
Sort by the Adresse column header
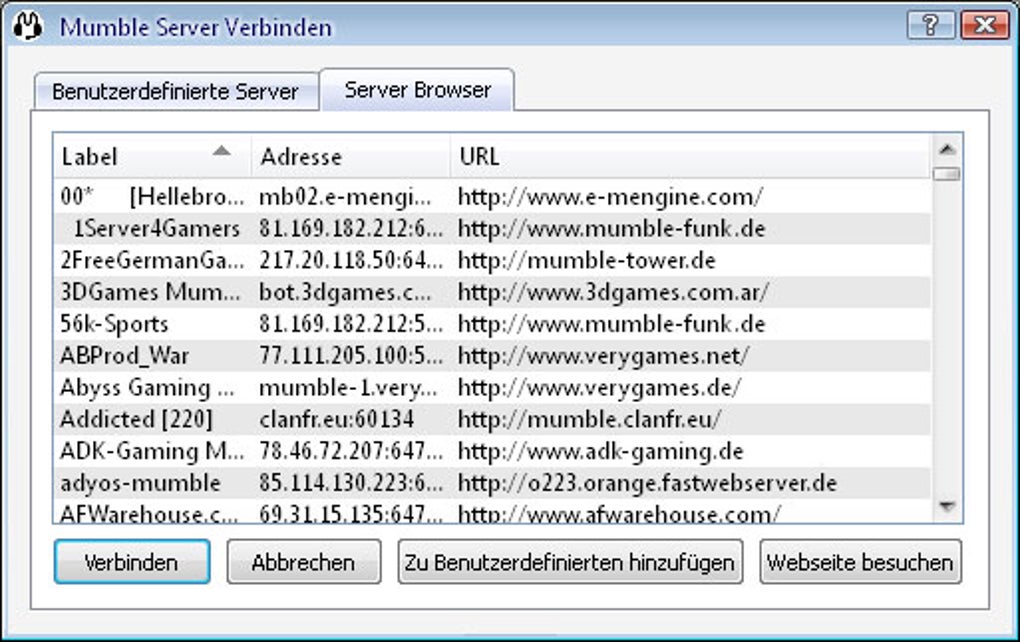[351, 157]
